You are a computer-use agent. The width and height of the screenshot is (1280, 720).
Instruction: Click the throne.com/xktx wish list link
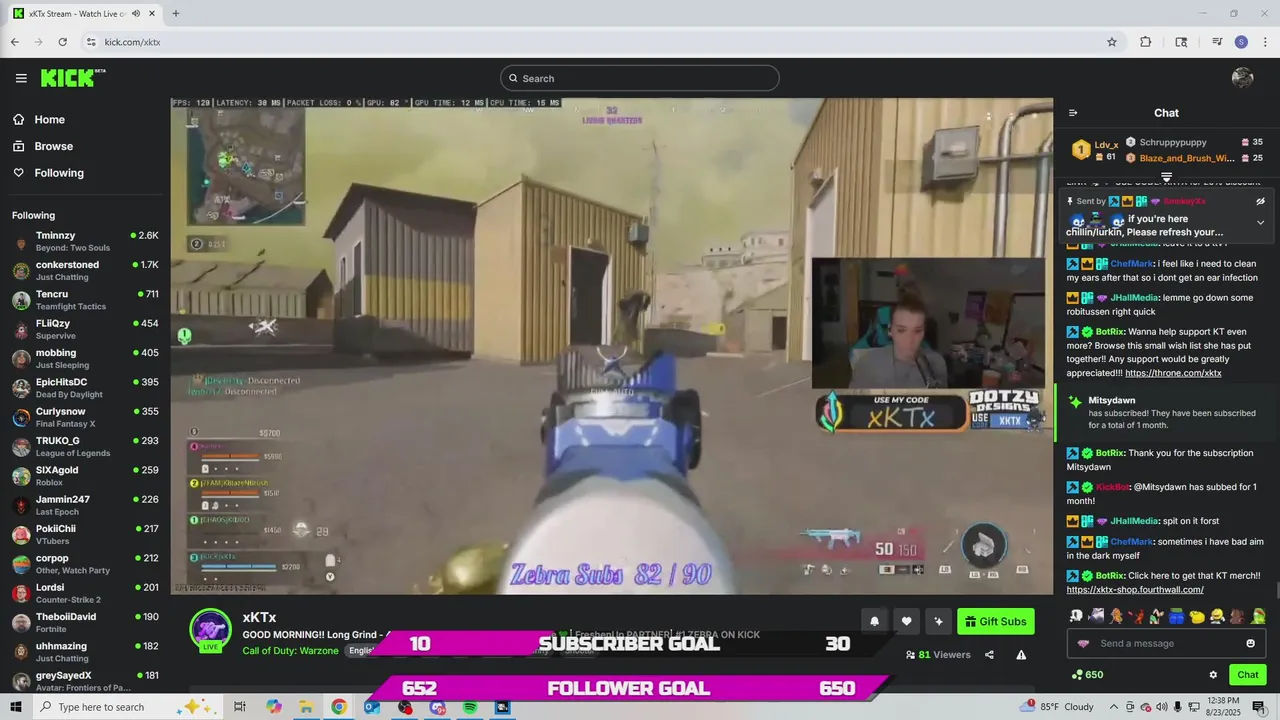(x=1173, y=373)
